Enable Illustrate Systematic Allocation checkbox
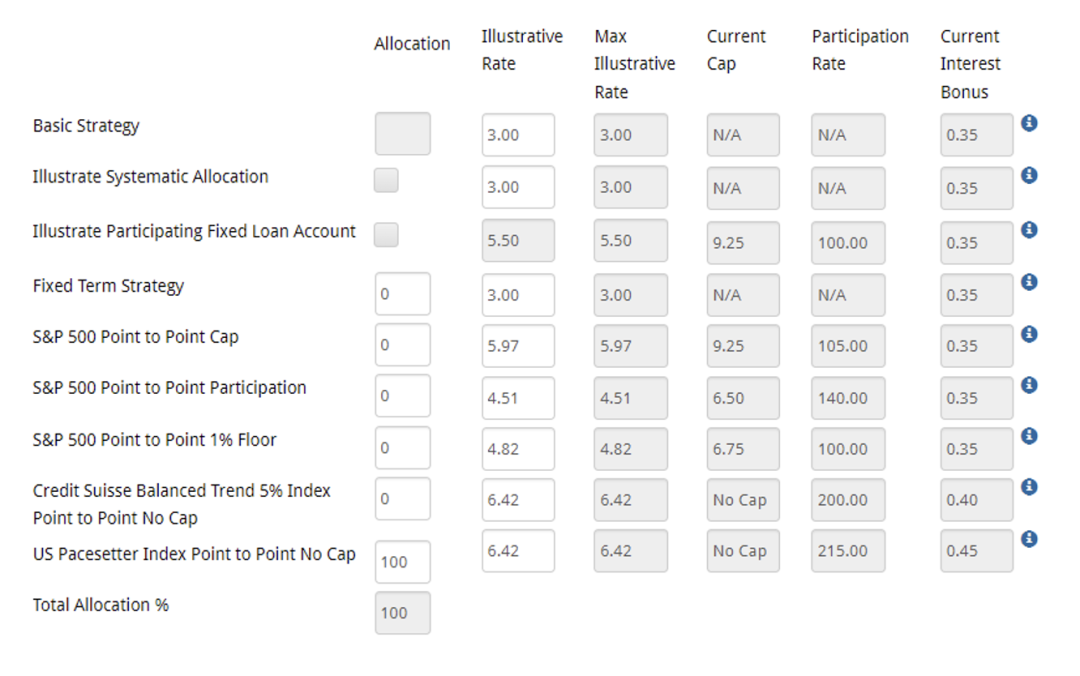 (386, 180)
